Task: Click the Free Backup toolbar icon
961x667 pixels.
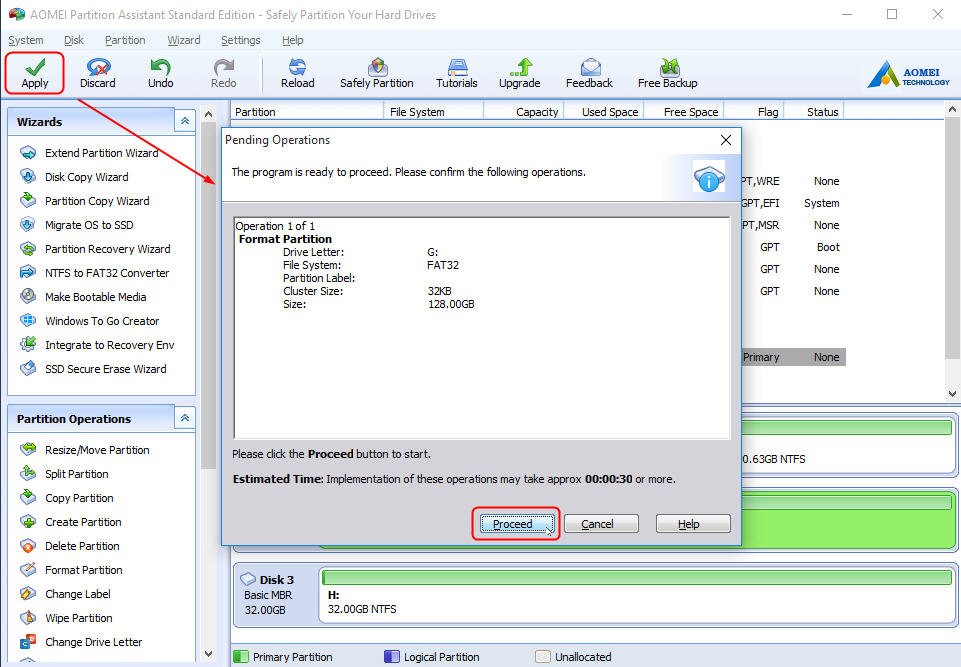Action: 667,73
